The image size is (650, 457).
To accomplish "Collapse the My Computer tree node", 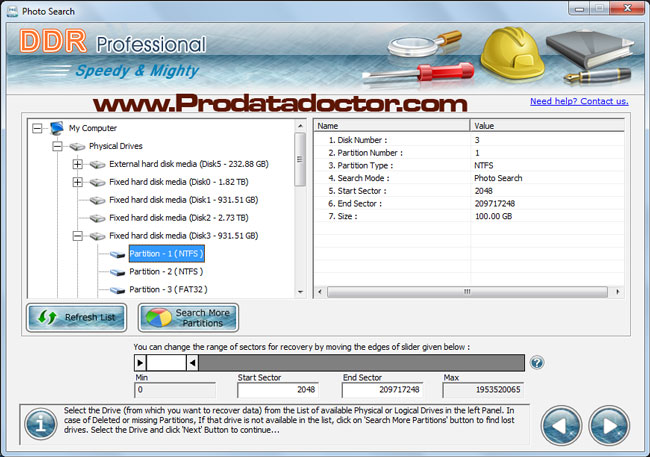I will (37, 128).
